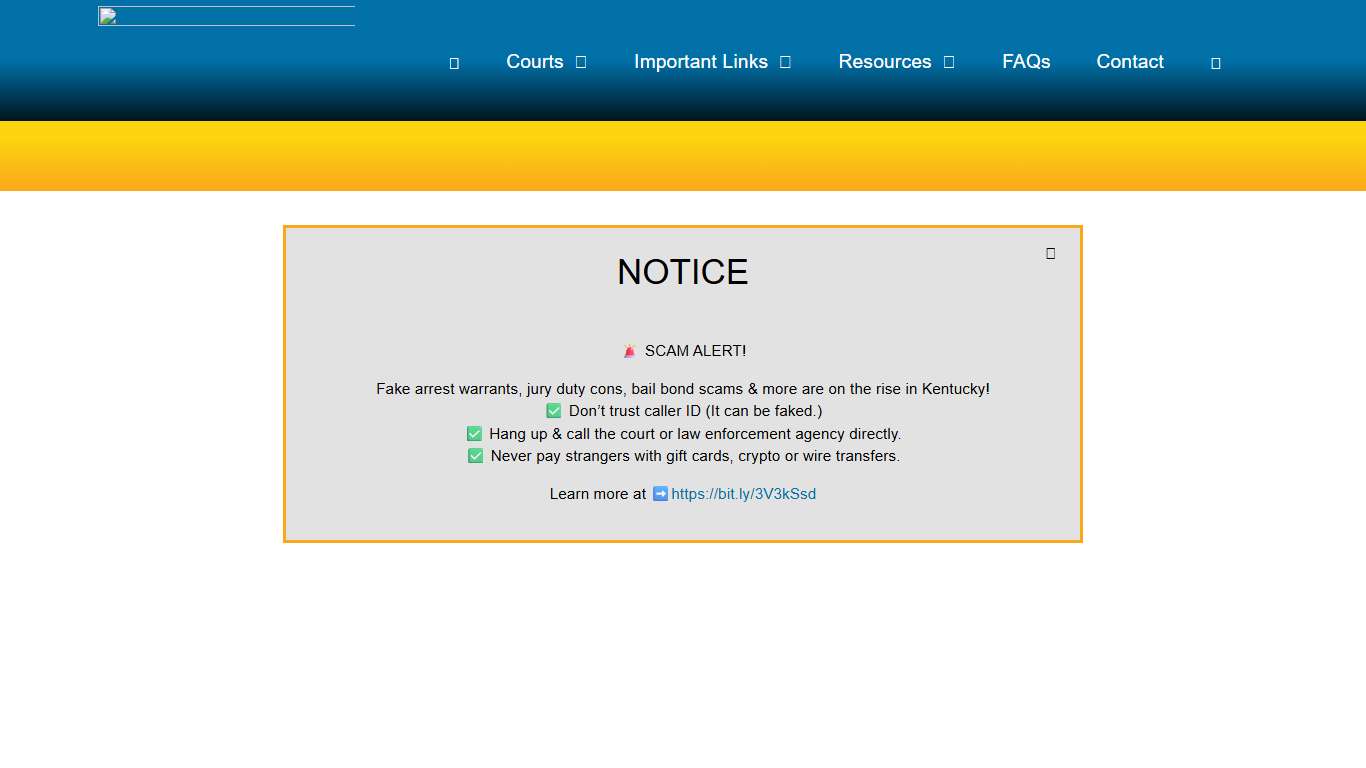The width and height of the screenshot is (1366, 768).
Task: Follow the bit.ly/3V3kSsd link
Action: 743,494
